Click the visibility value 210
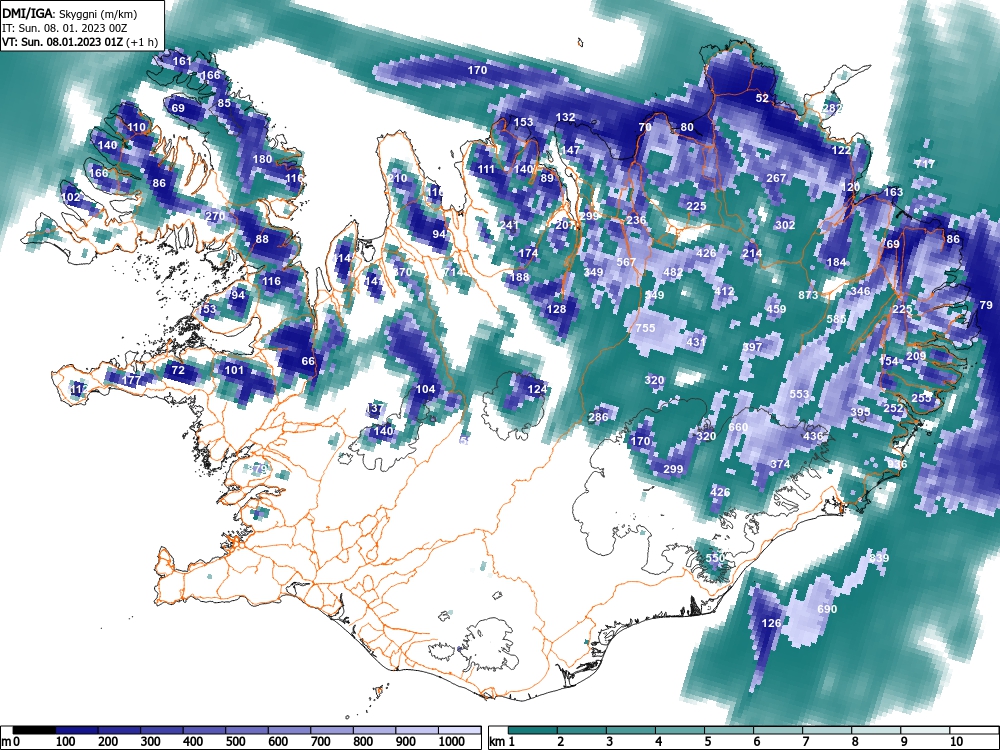The width and height of the screenshot is (1000, 750). tap(397, 178)
